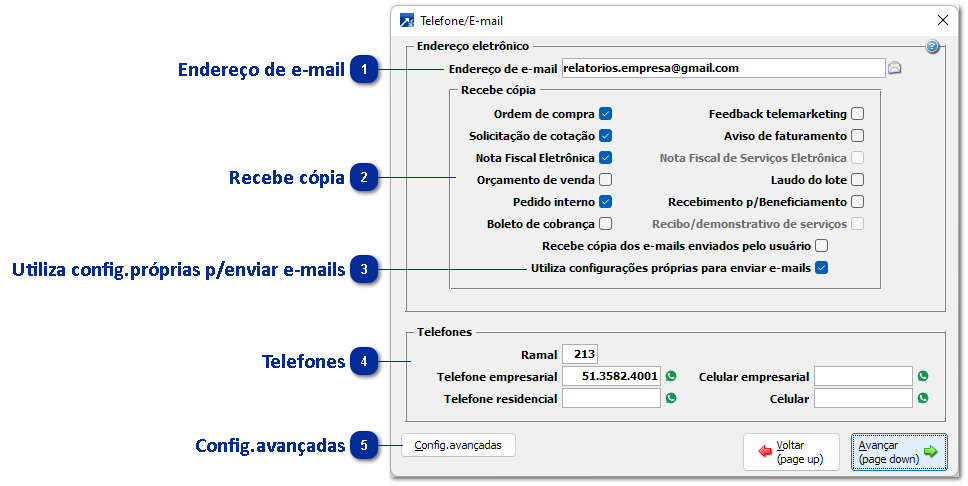
Task: Click the Endereço de e-mail input field
Action: pos(722,69)
